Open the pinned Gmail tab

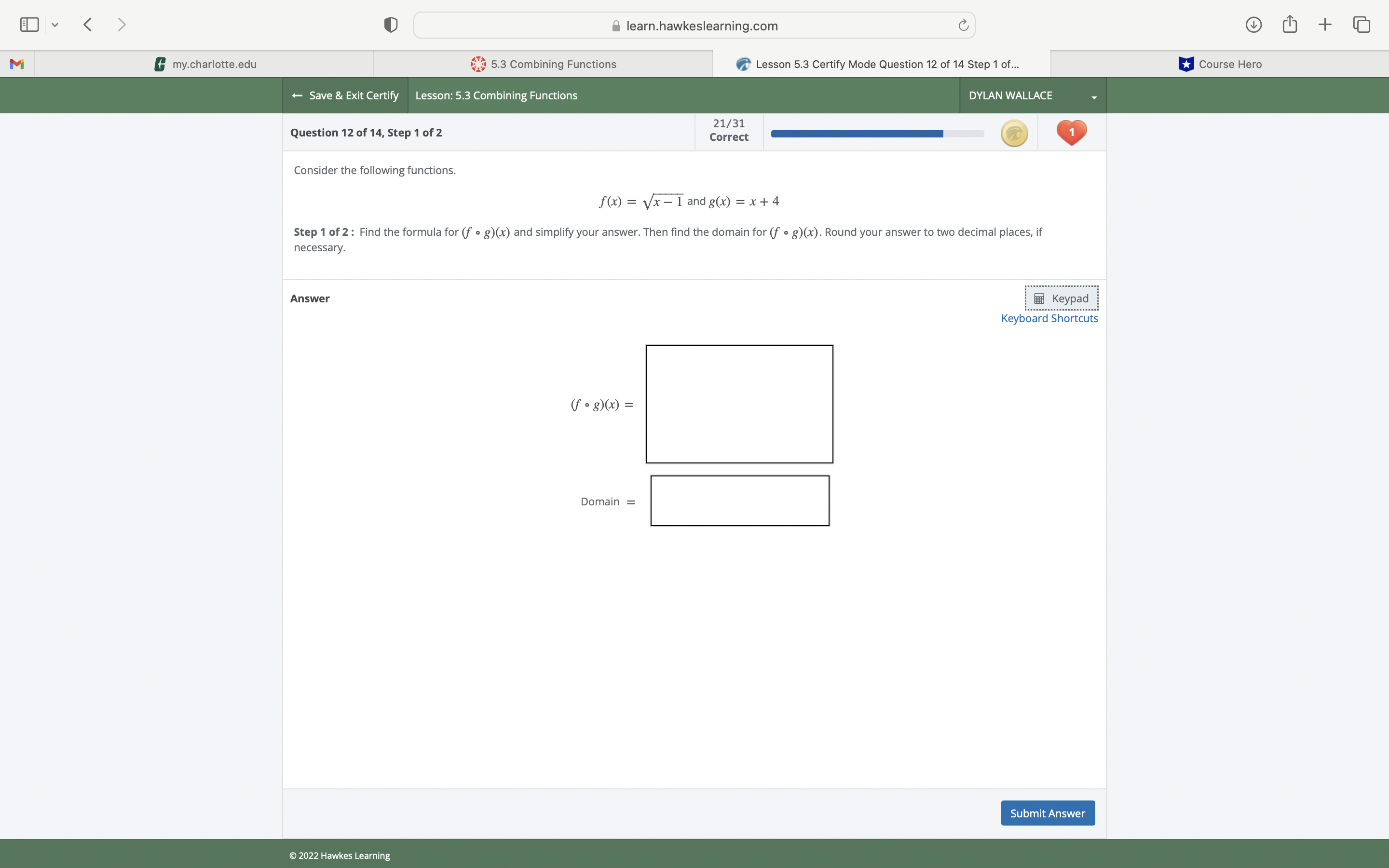[17, 64]
